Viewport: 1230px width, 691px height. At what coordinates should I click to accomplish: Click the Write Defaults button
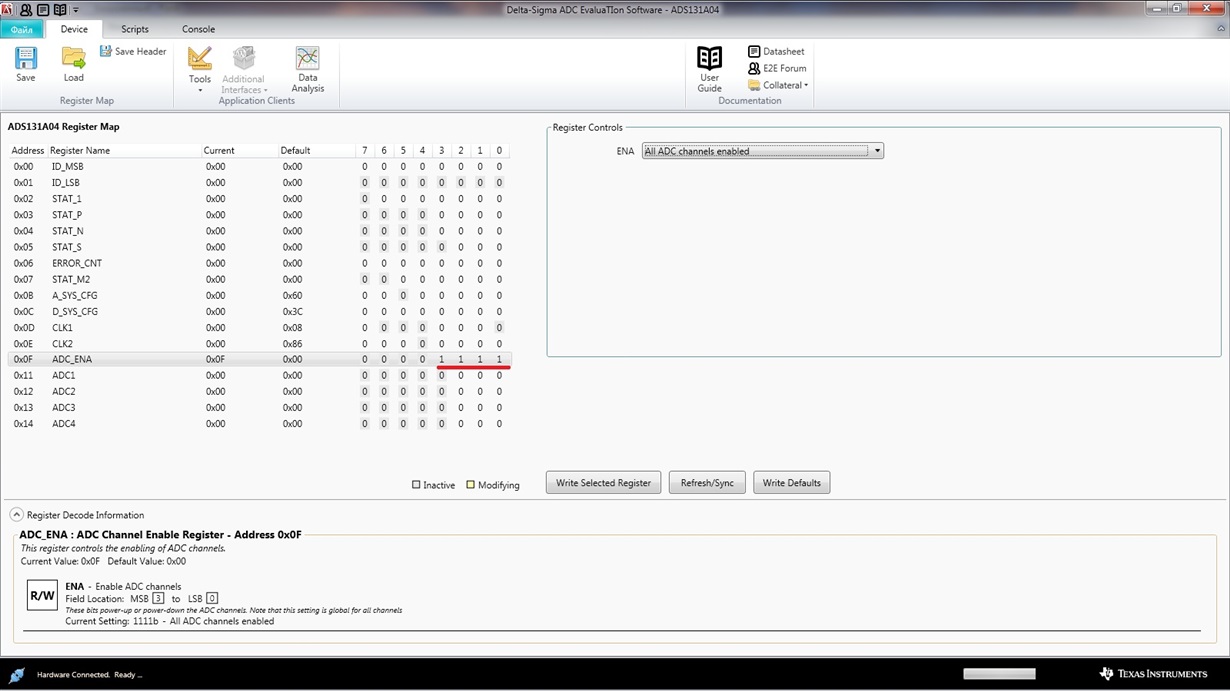(791, 483)
